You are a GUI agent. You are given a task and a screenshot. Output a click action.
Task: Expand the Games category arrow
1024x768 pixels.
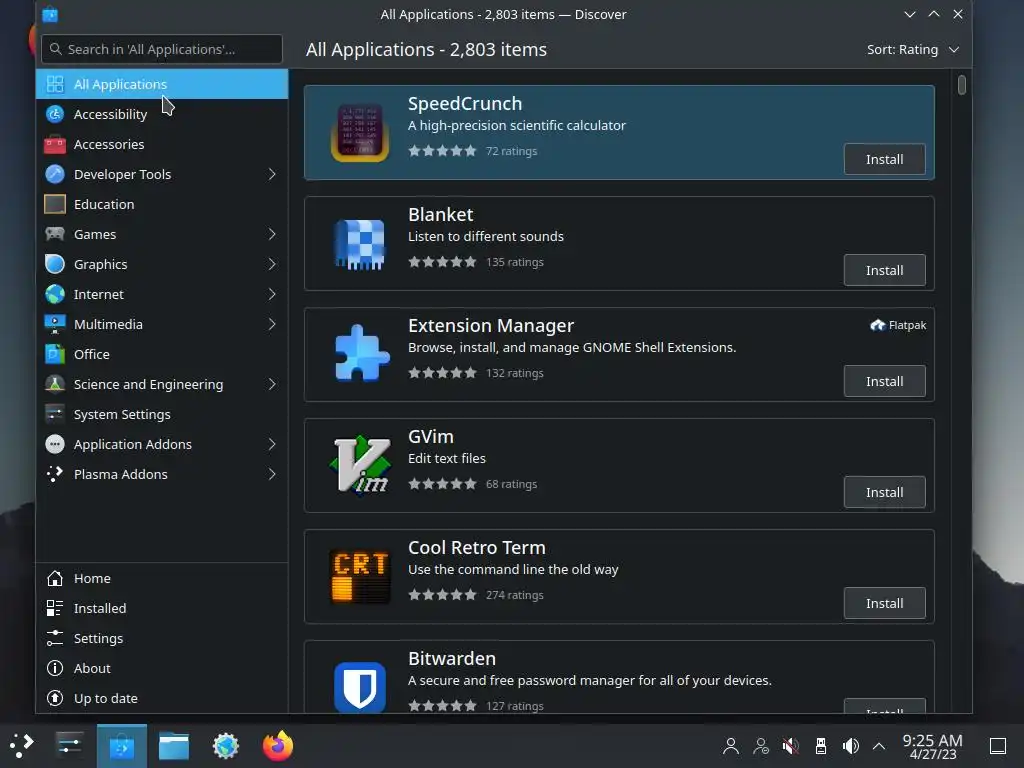point(272,234)
